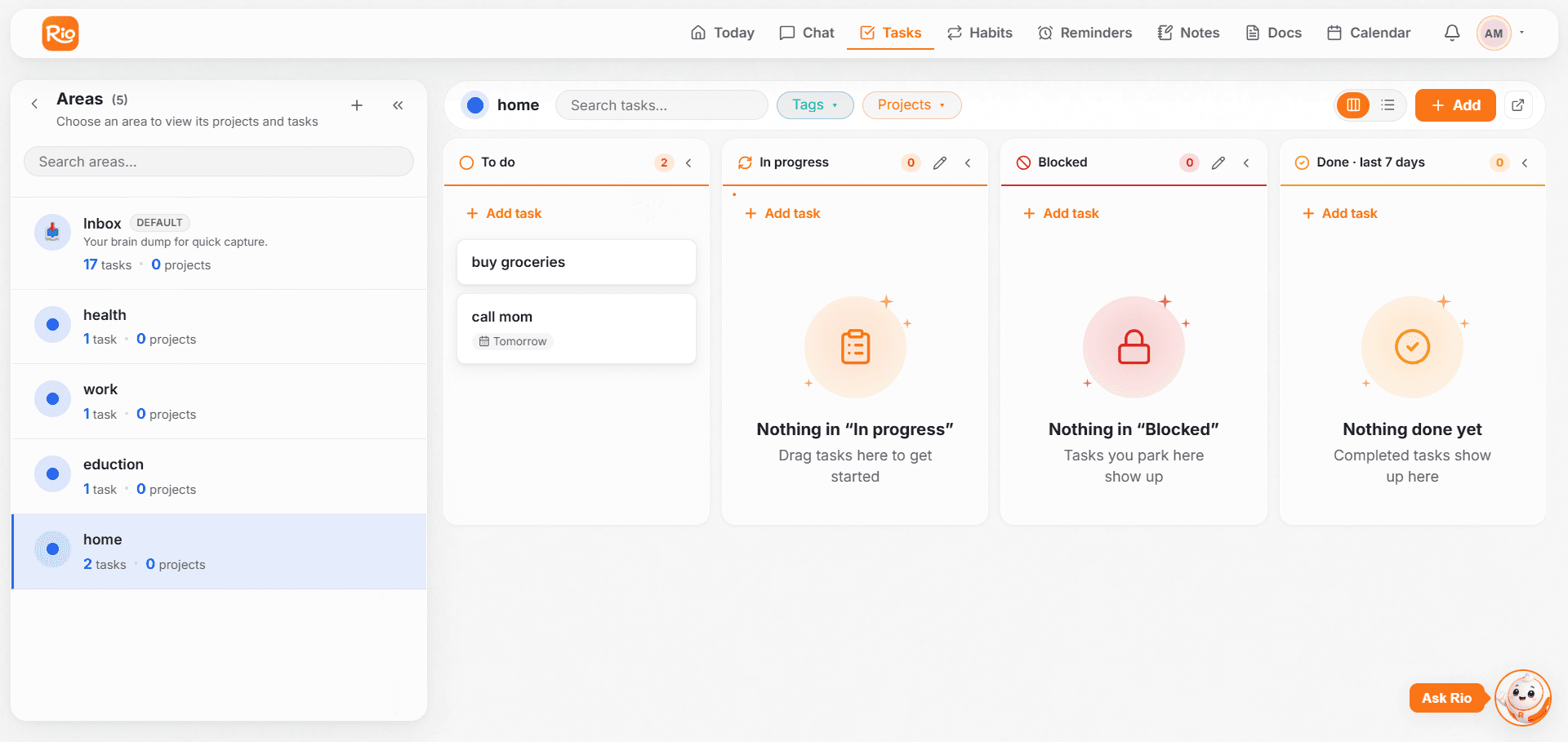The width and height of the screenshot is (1568, 742).
Task: Click the Done checkmark status icon
Action: click(x=1303, y=162)
